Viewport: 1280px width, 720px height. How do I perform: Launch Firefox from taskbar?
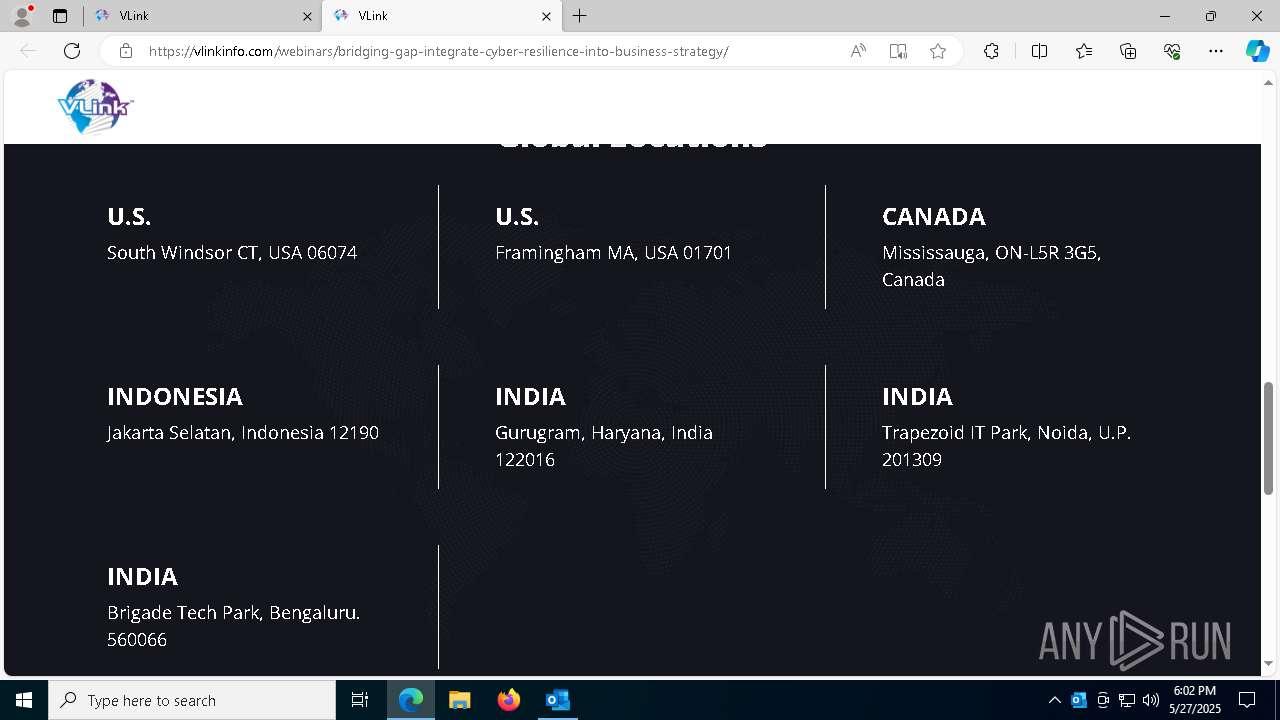(509, 700)
